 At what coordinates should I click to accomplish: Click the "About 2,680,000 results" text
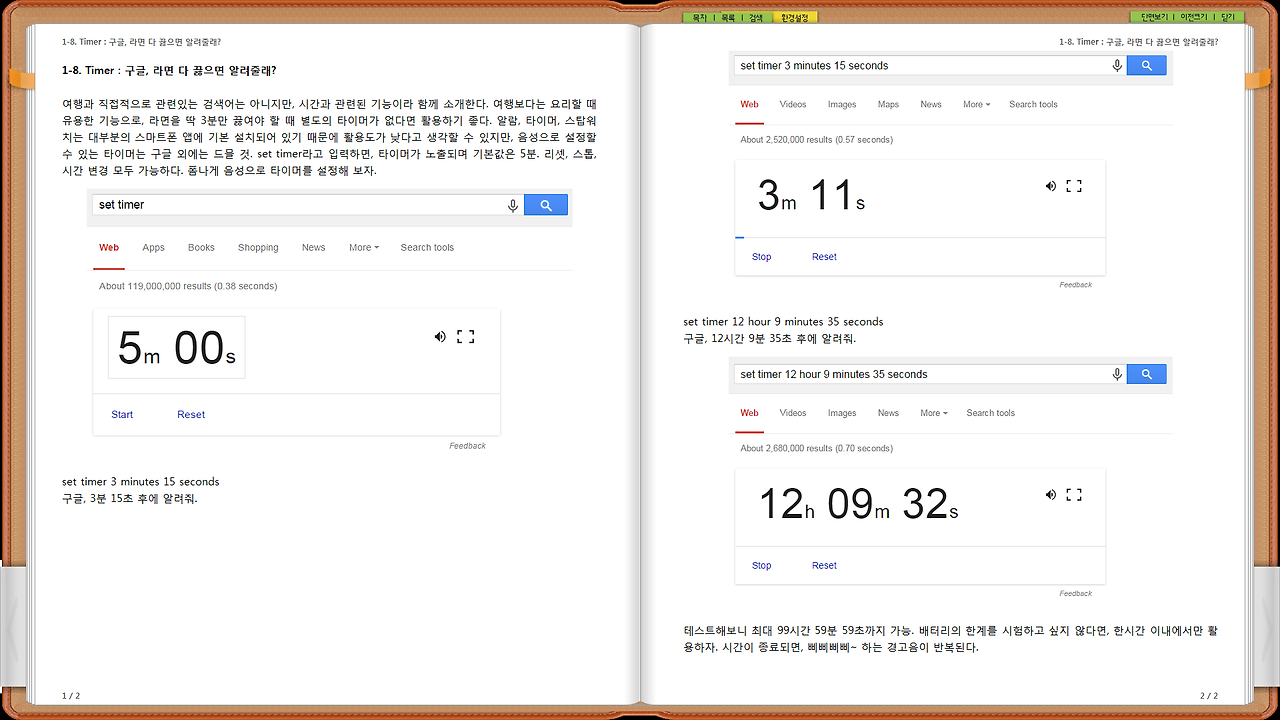(817, 449)
